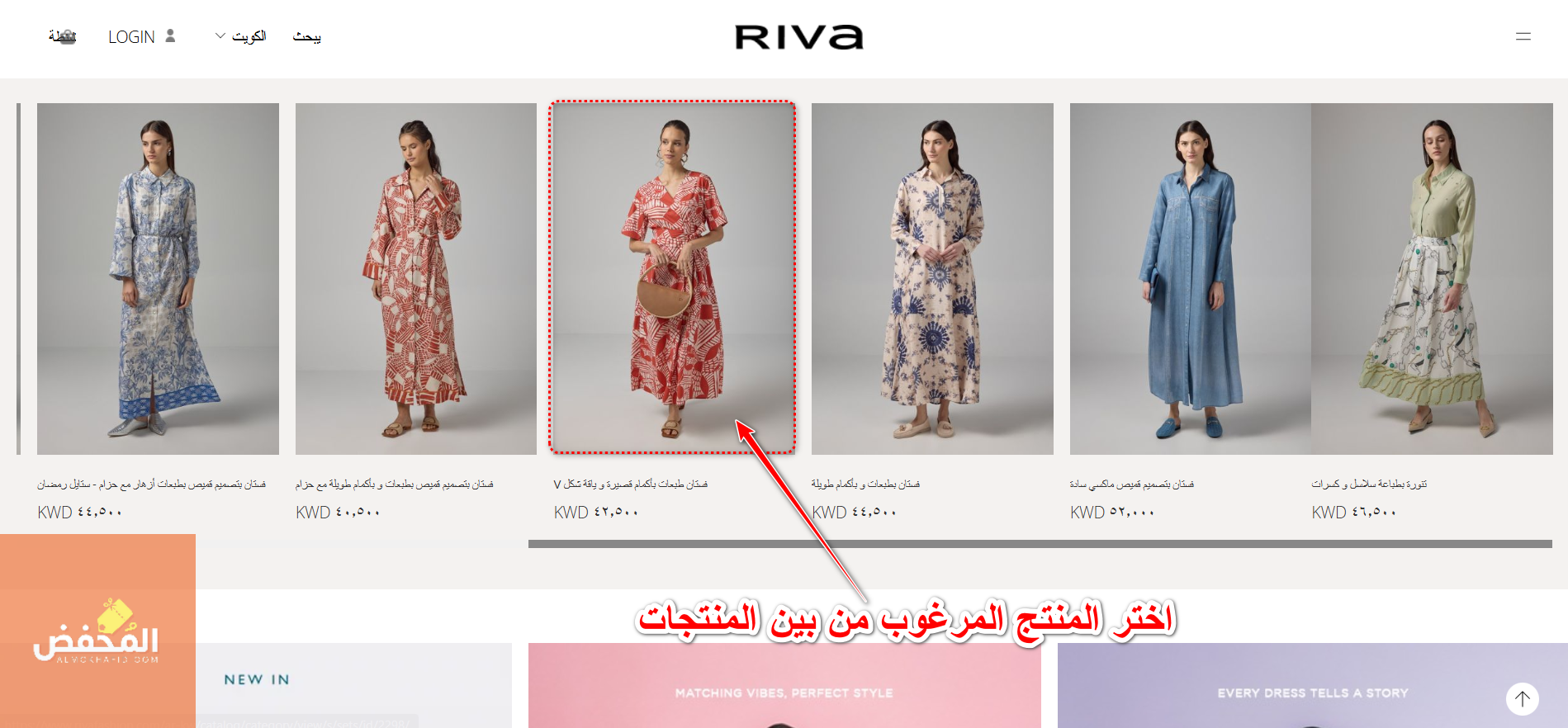Click the scroll-to-top arrow button

(x=1522, y=698)
